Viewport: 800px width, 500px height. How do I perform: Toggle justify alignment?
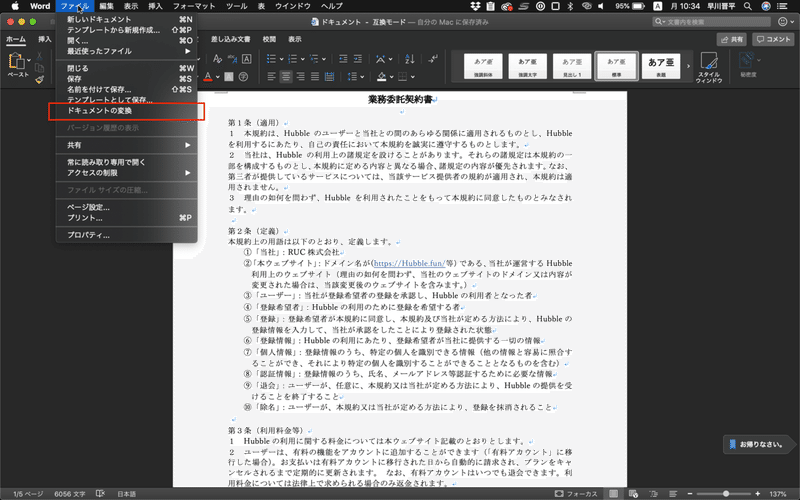(315, 77)
